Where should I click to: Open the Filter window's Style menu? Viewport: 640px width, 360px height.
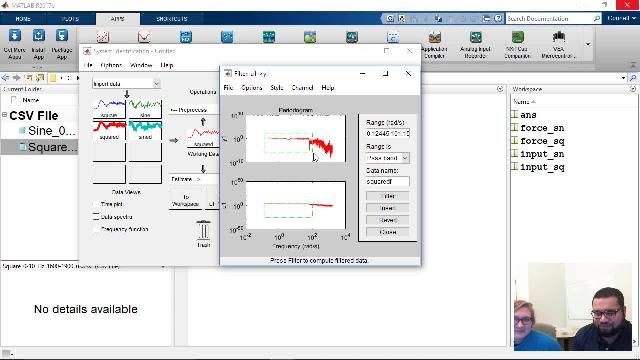[276, 88]
